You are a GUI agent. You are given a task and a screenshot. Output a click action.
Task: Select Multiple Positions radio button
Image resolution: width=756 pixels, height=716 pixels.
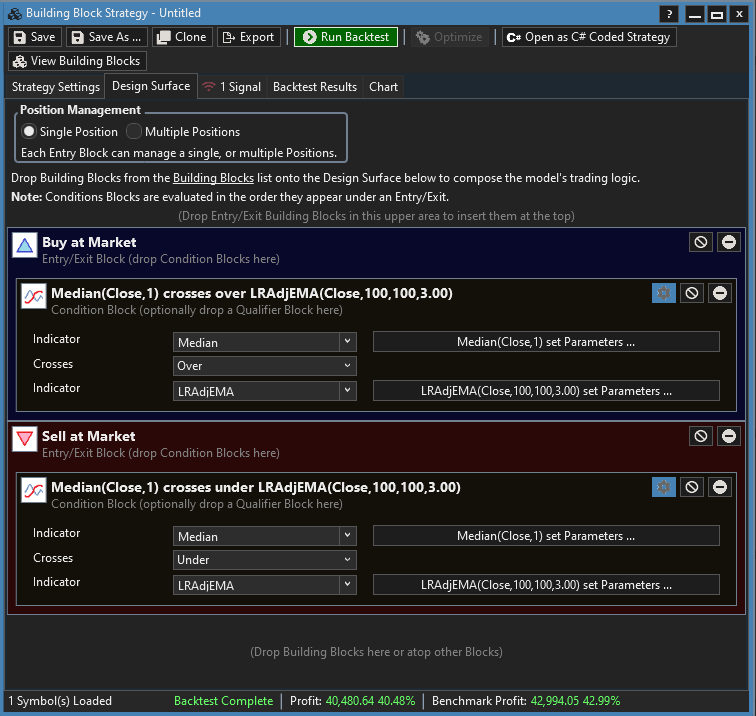coord(134,132)
